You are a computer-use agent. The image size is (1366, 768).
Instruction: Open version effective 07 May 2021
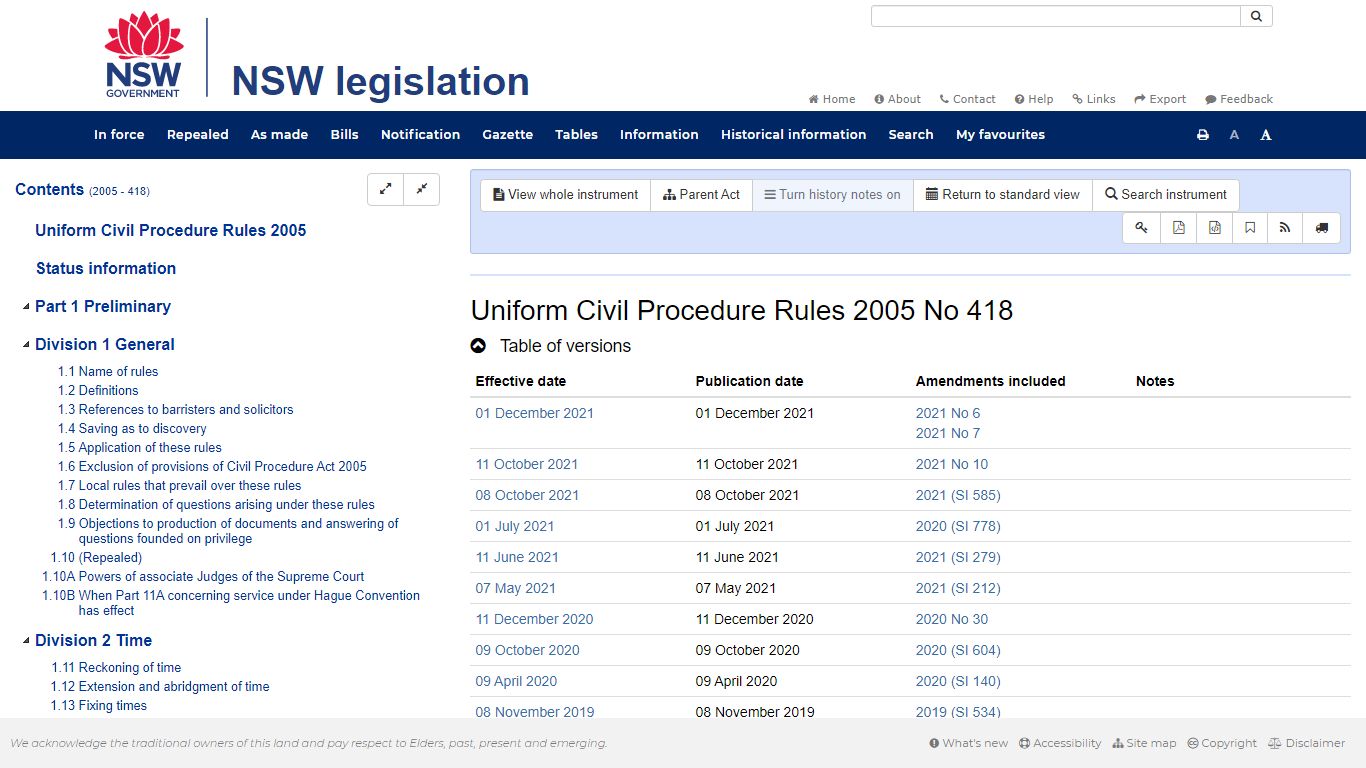pos(516,589)
